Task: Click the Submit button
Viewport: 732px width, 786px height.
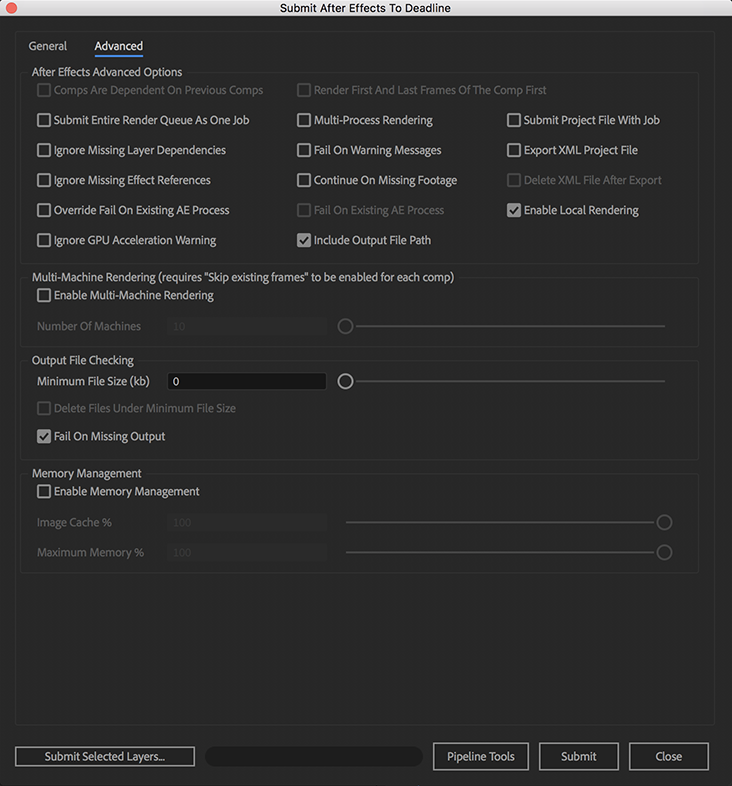Action: point(578,756)
